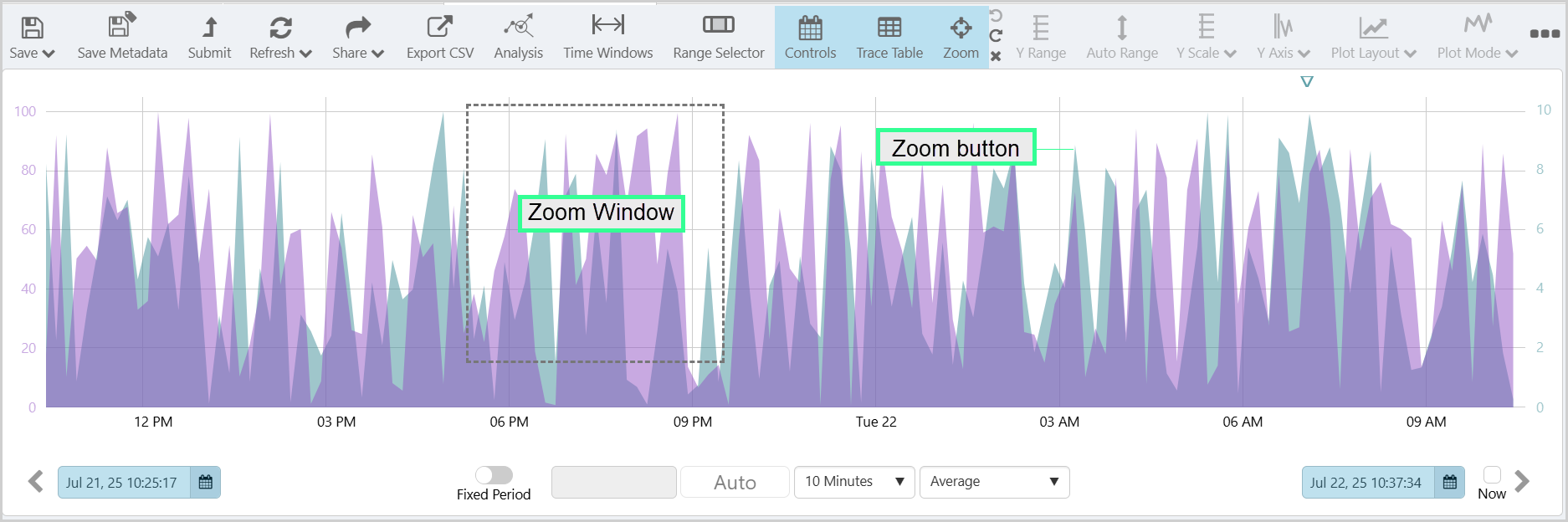Open the Analysis tool

click(x=519, y=38)
